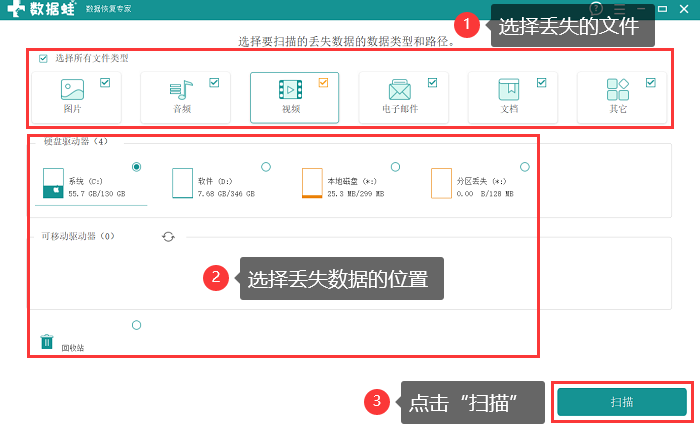Click the 扫描 scan button

(x=622, y=402)
